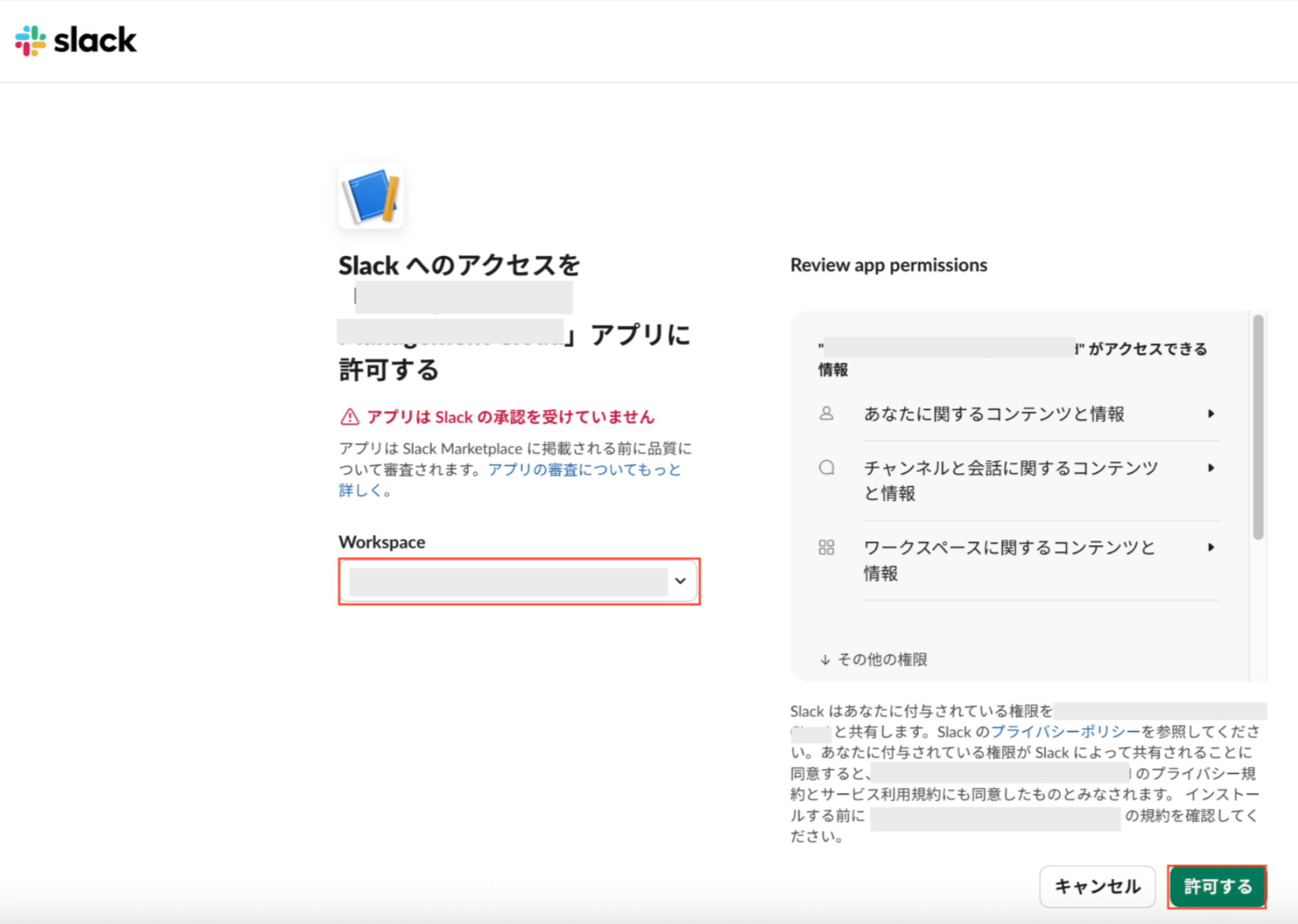This screenshot has width=1298, height=924.
Task: Show その他の権限 more permissions
Action: coord(874,660)
